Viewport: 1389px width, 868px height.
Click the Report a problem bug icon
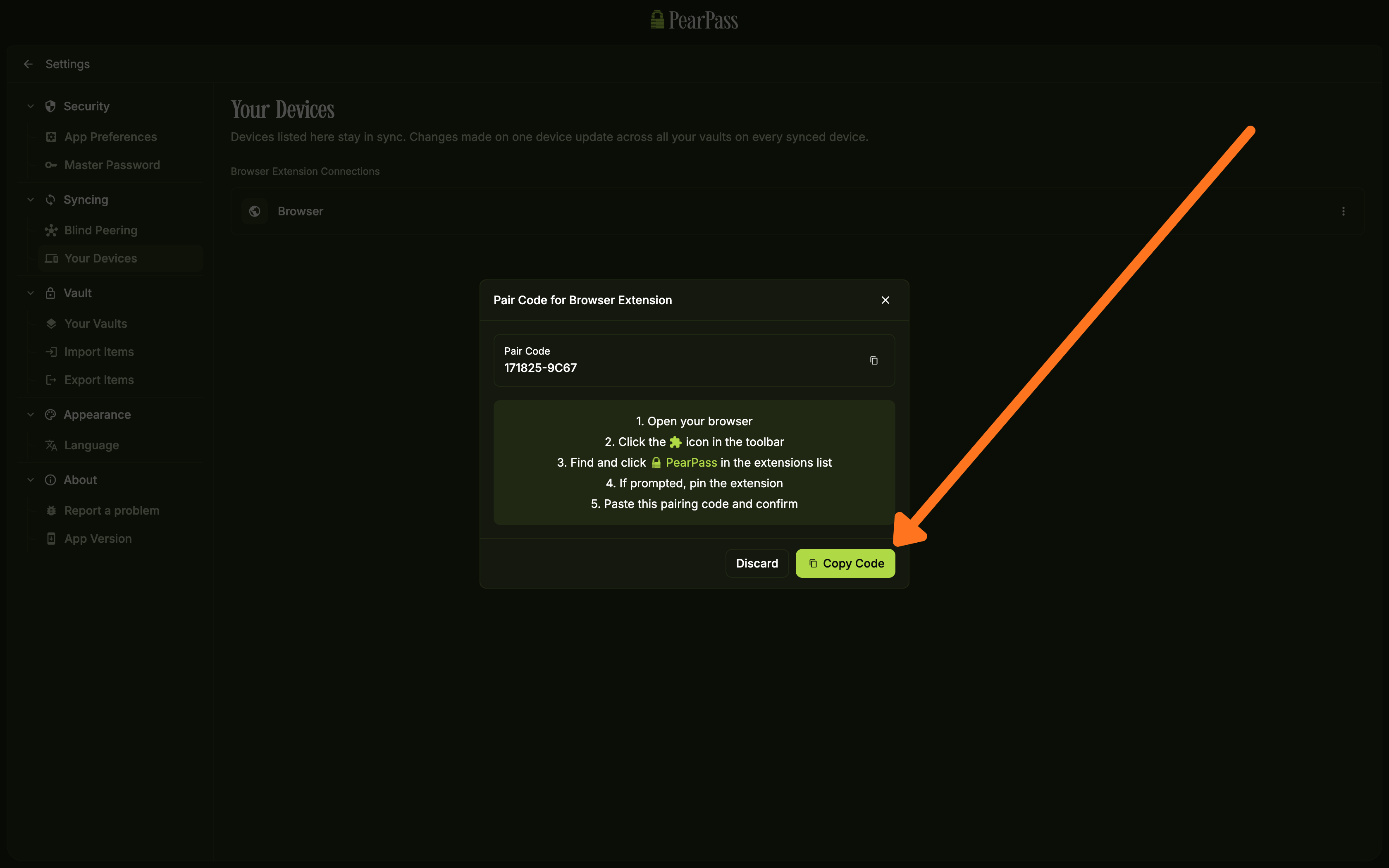[51, 510]
